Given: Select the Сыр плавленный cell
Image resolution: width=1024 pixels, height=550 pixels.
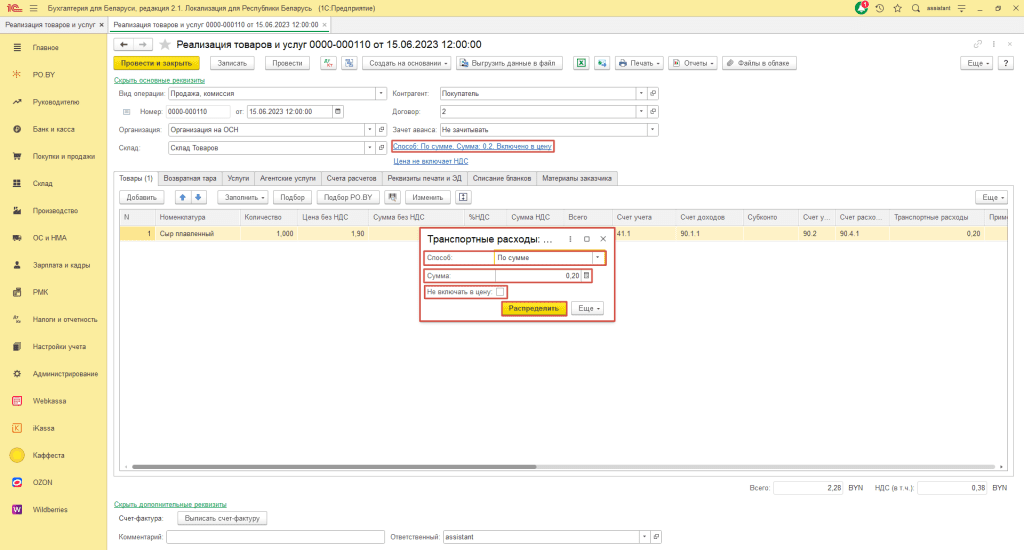Looking at the screenshot, I should pos(197,234).
